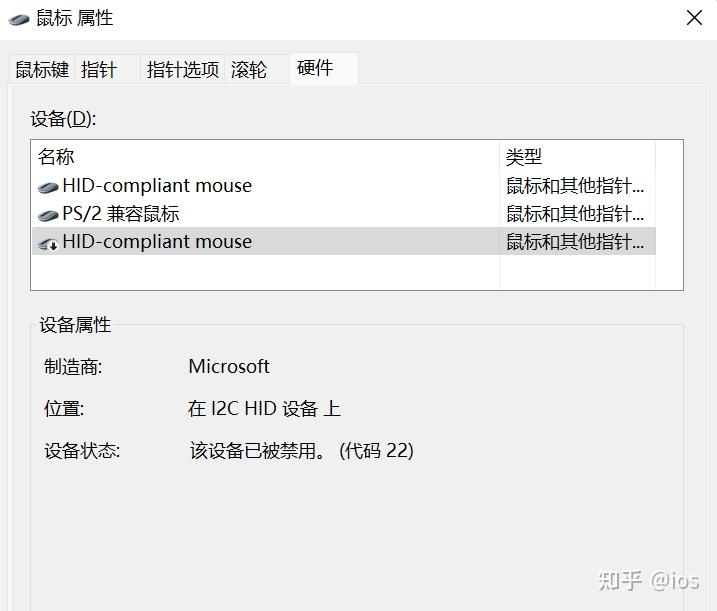This screenshot has height=611, width=717.
Task: Click the PS/2 兼容鼠标 device icon
Action: pos(48,215)
